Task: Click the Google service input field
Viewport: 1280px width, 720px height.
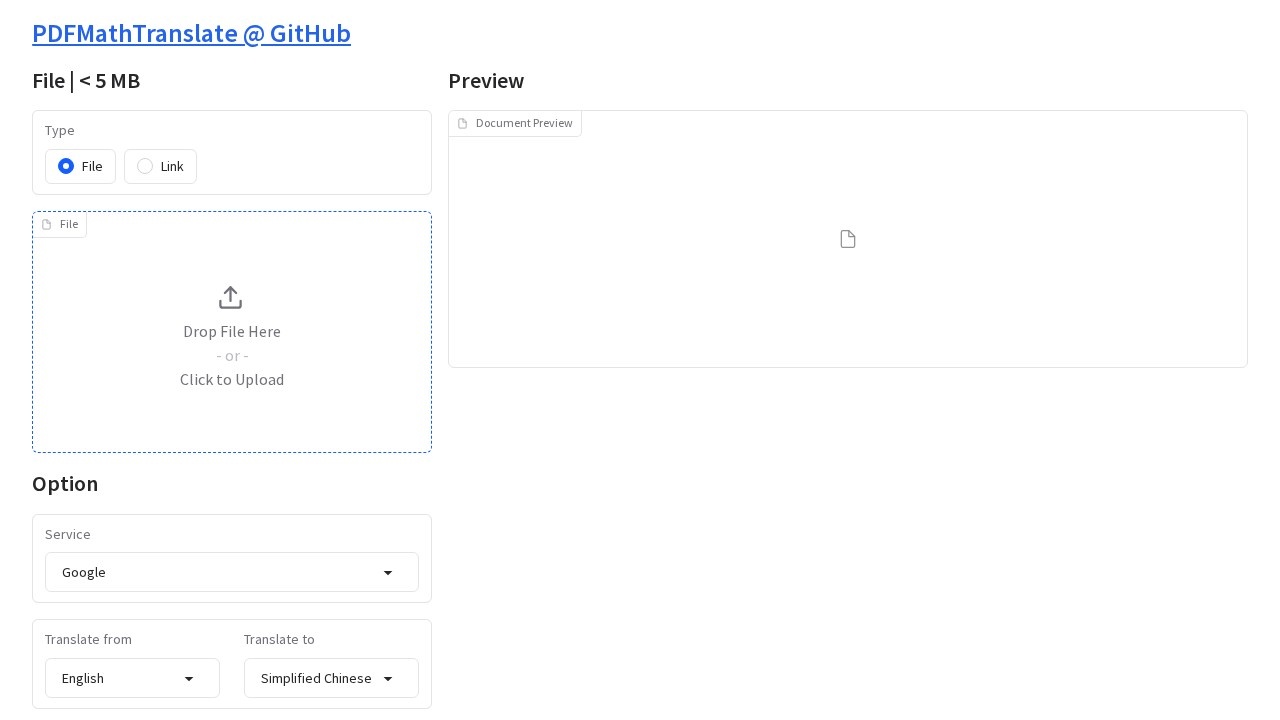Action: (x=210, y=573)
